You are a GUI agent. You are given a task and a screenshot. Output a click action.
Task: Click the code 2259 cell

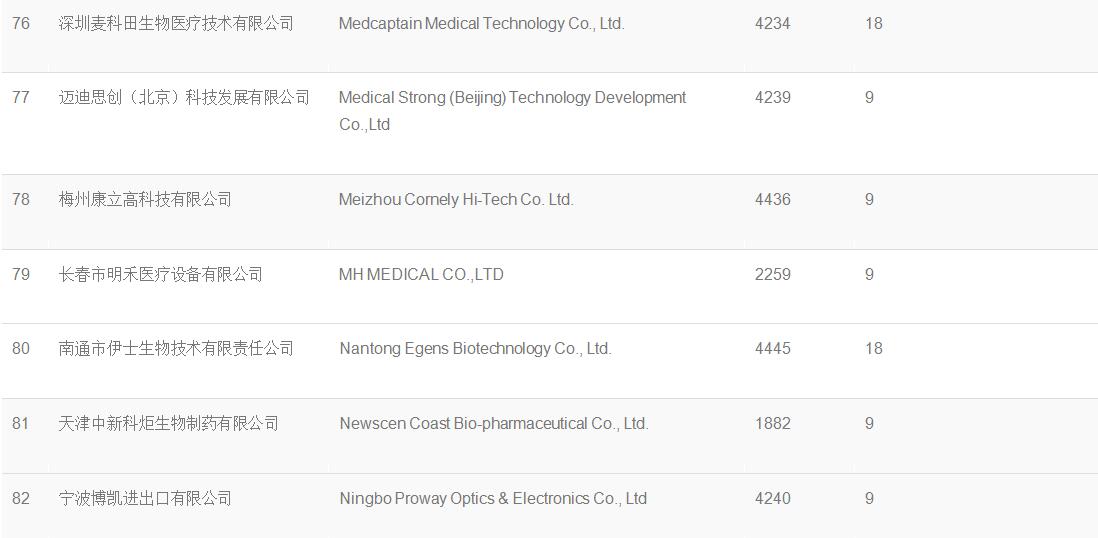772,274
